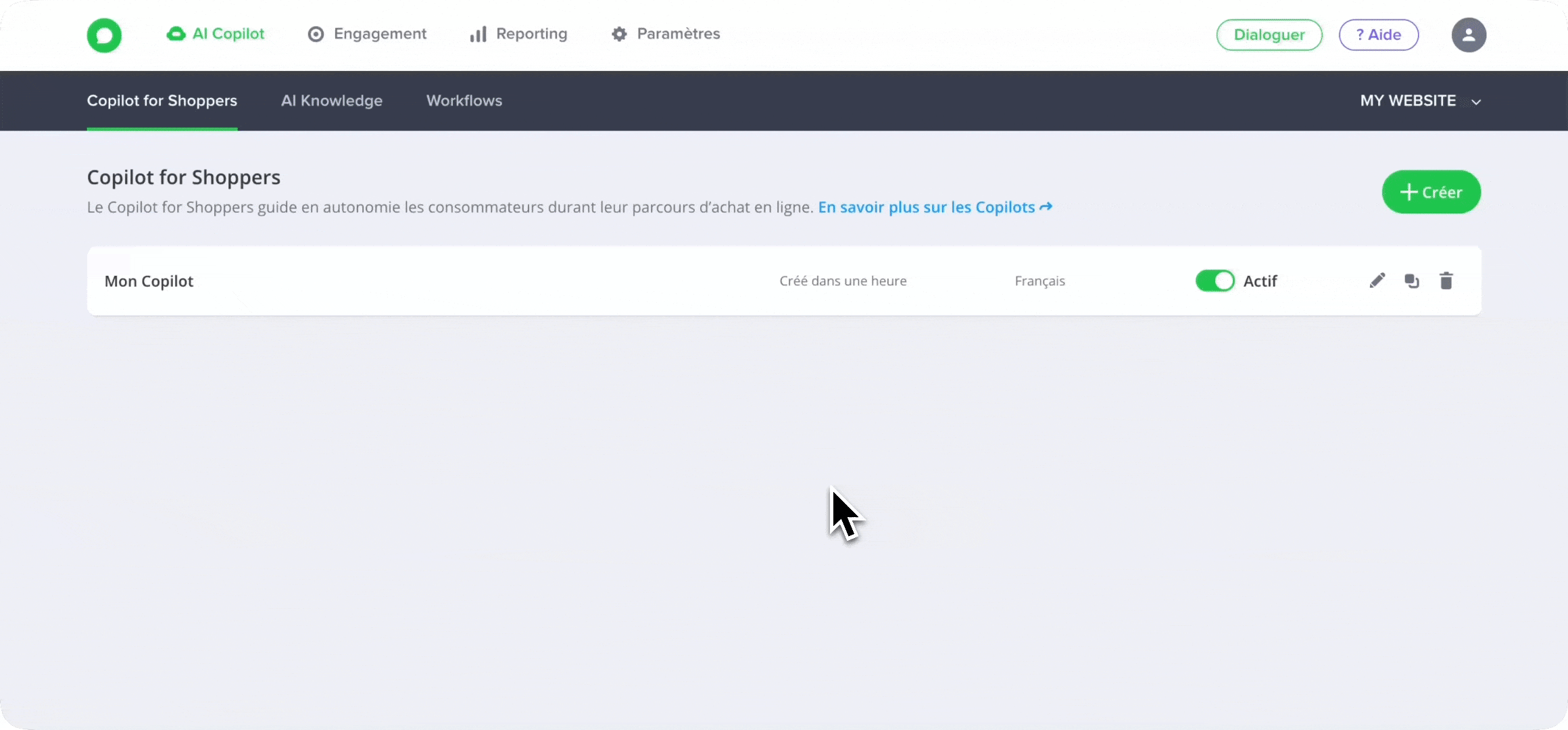Open the Workflows tab

[x=464, y=101]
